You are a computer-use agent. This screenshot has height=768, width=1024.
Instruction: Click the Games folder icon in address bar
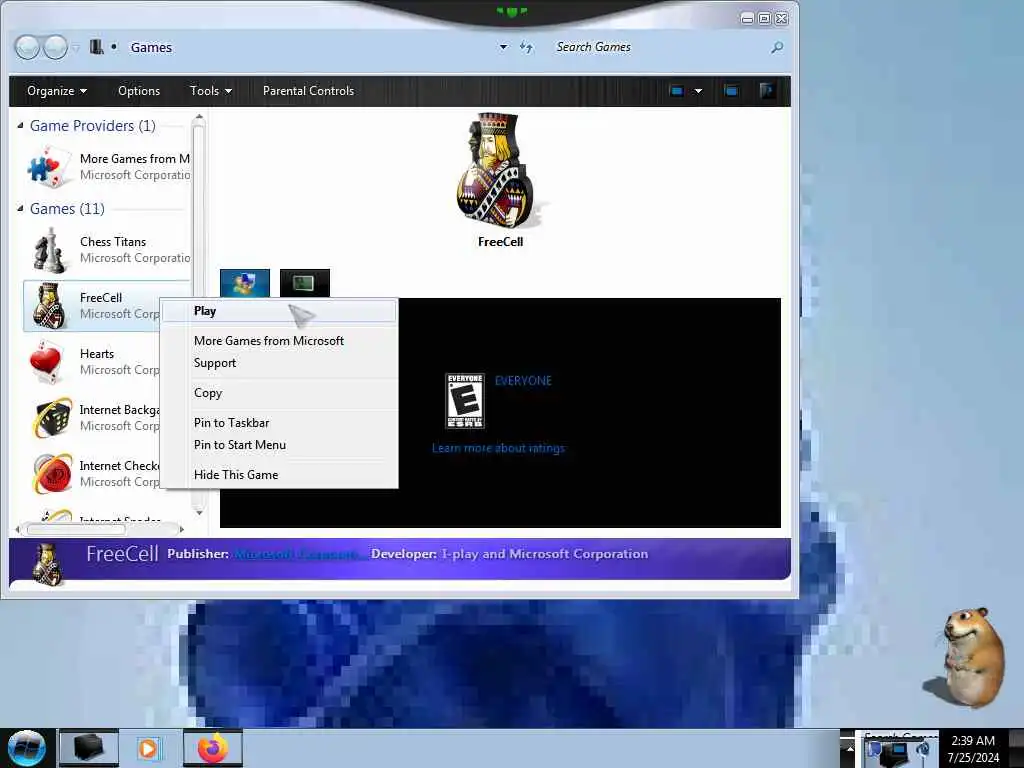97,47
